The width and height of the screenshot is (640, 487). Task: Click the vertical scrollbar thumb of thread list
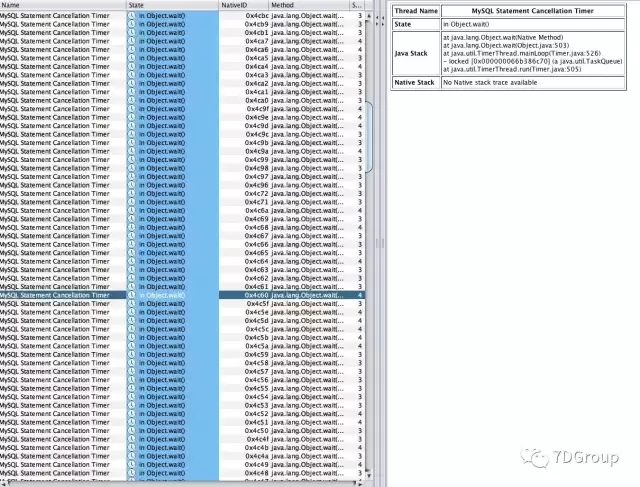click(369, 137)
